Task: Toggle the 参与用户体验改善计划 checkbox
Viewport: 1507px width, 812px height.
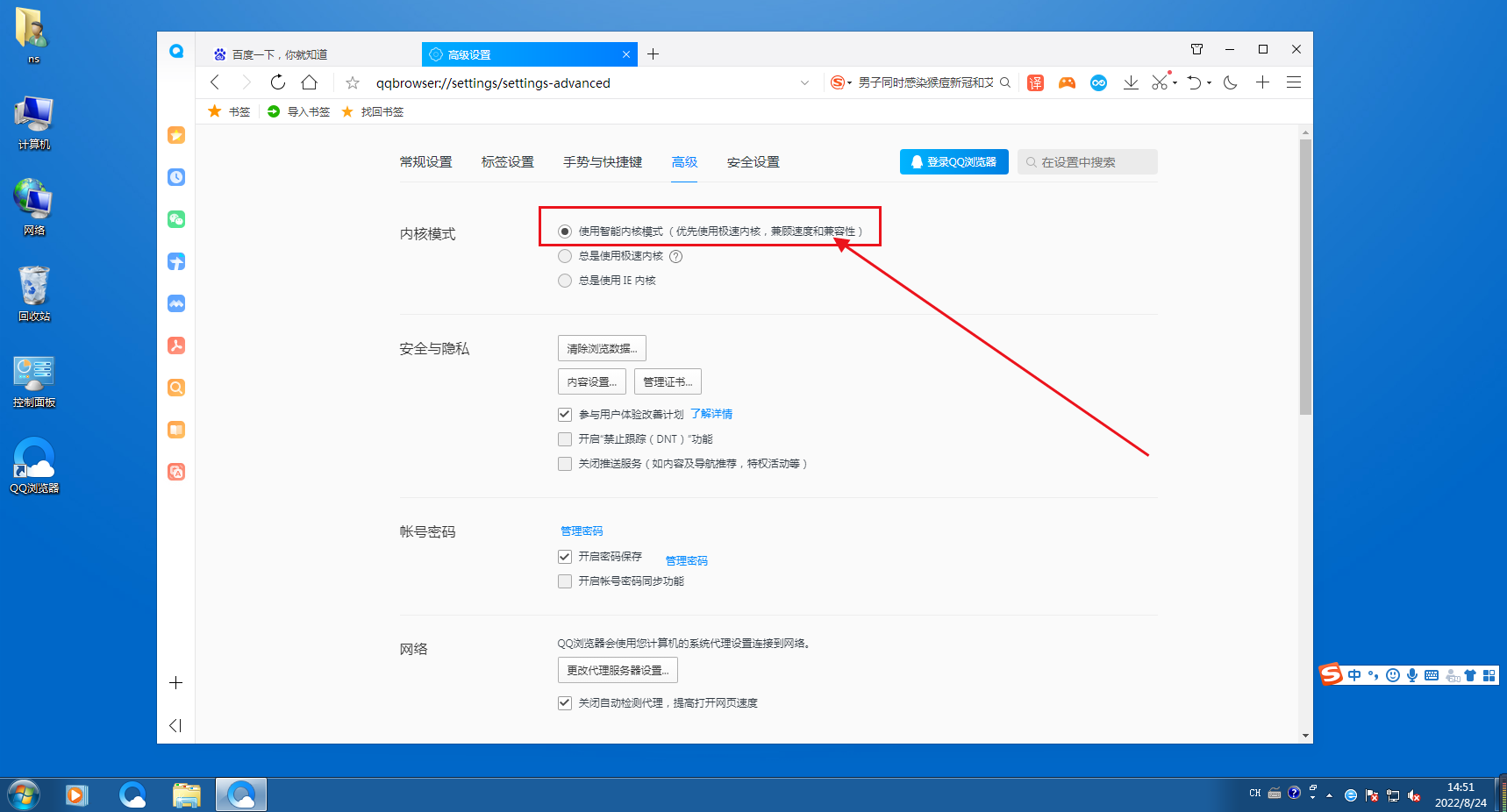Action: coord(565,414)
